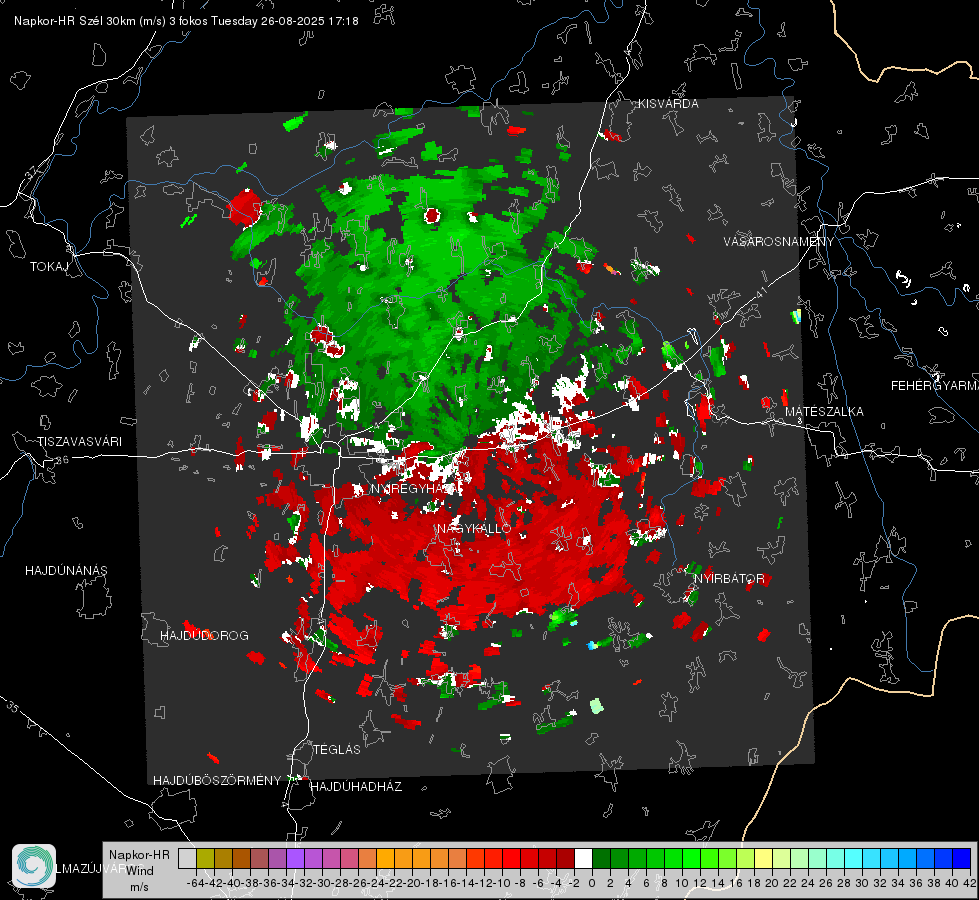This screenshot has height=900, width=979.
Task: Select the HAJDÚDOROG town label
Action: click(x=204, y=636)
